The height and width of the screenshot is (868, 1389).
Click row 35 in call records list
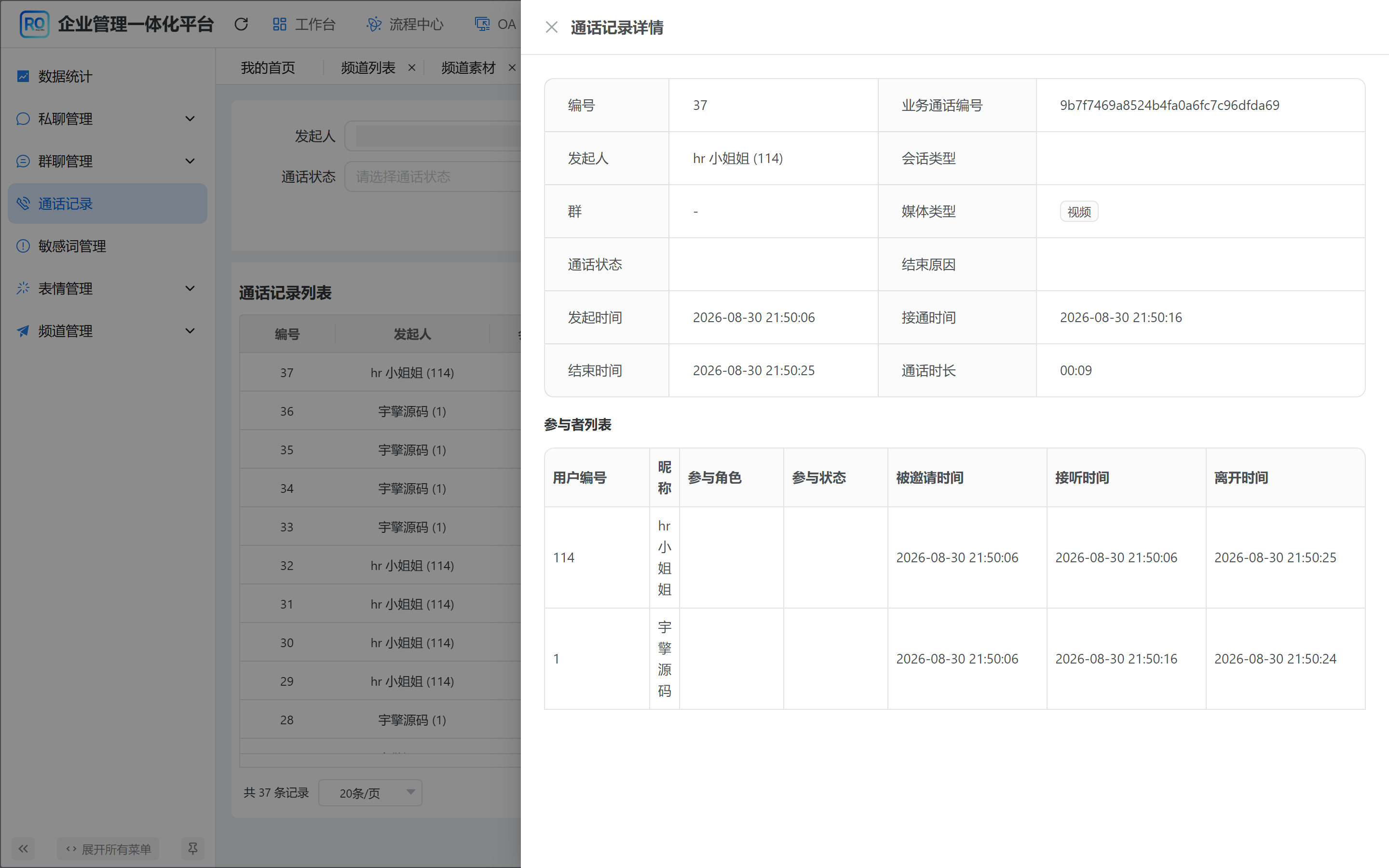point(381,449)
